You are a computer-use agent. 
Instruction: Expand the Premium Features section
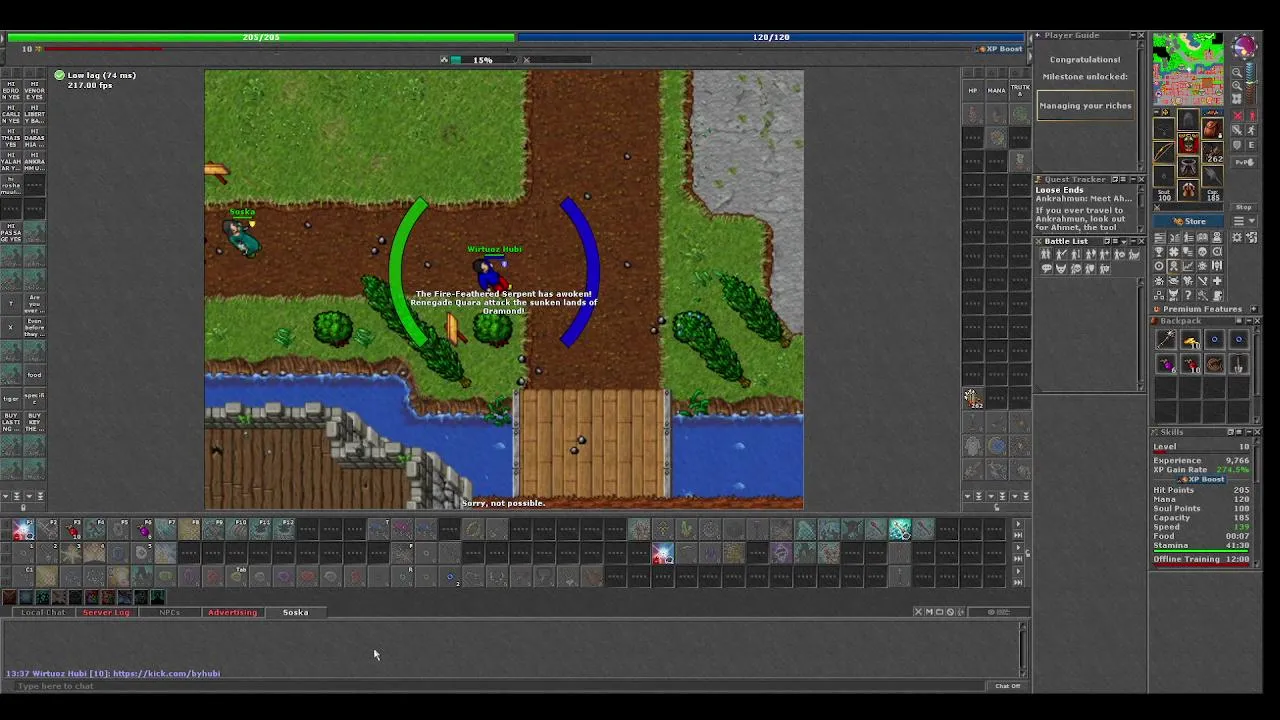click(1254, 308)
